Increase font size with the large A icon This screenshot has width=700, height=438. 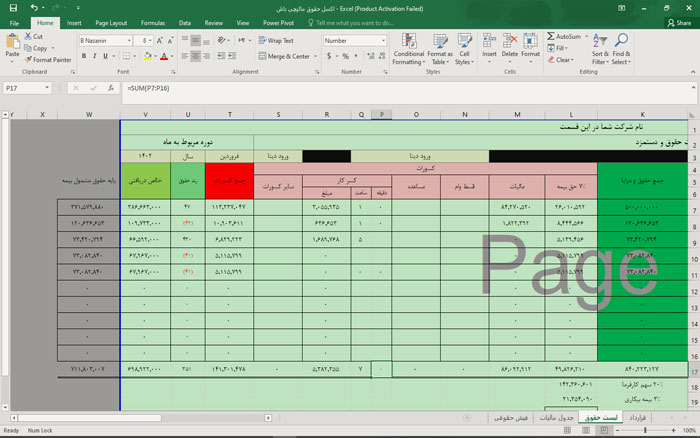159,41
